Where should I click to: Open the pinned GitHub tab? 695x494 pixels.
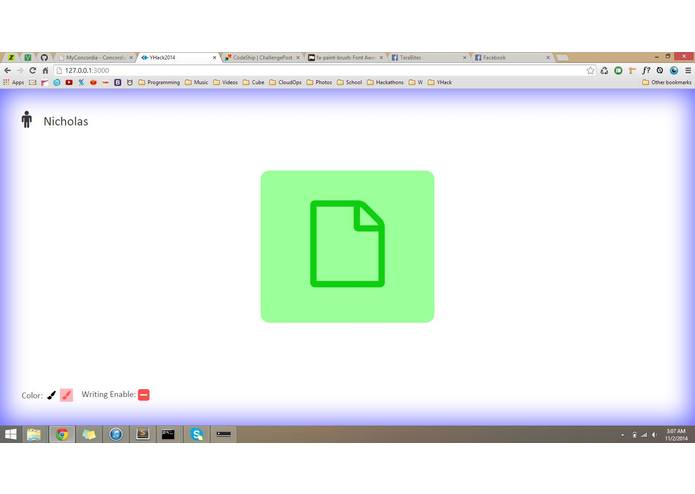[x=44, y=58]
